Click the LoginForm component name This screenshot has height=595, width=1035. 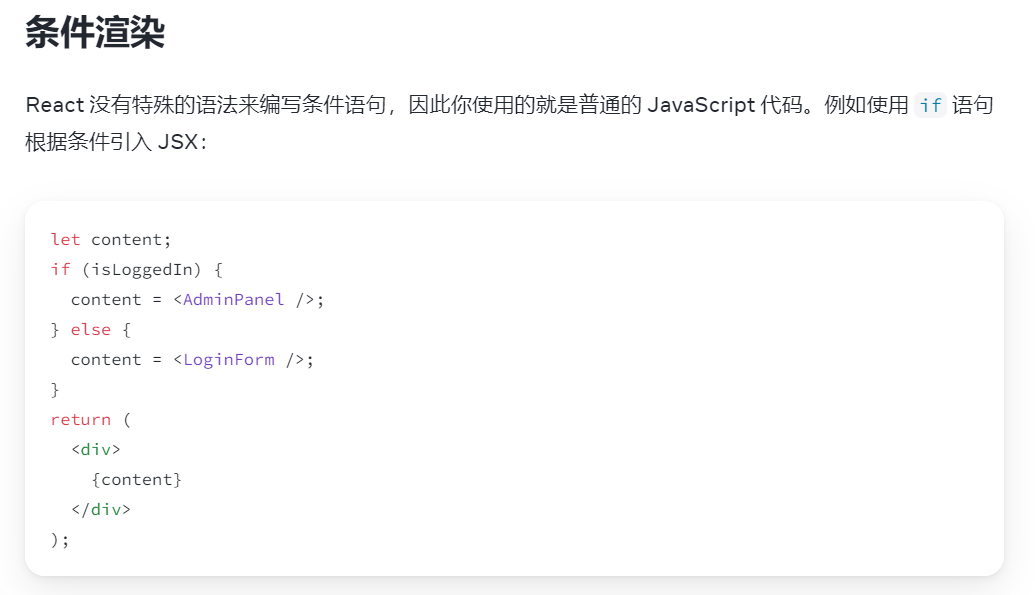tap(228, 360)
